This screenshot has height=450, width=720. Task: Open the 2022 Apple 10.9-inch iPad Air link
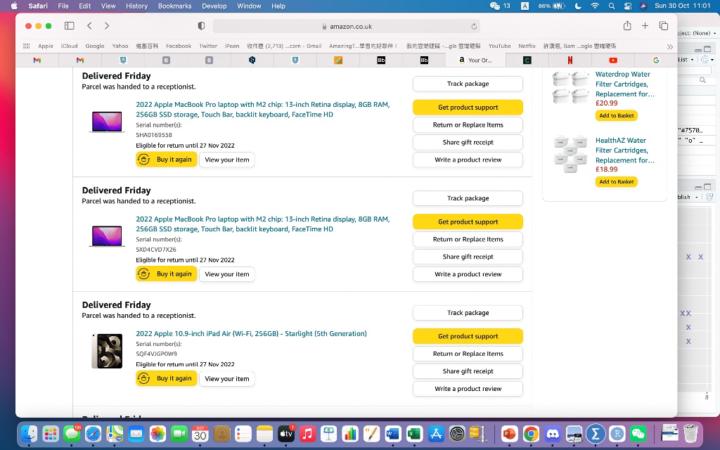point(251,333)
